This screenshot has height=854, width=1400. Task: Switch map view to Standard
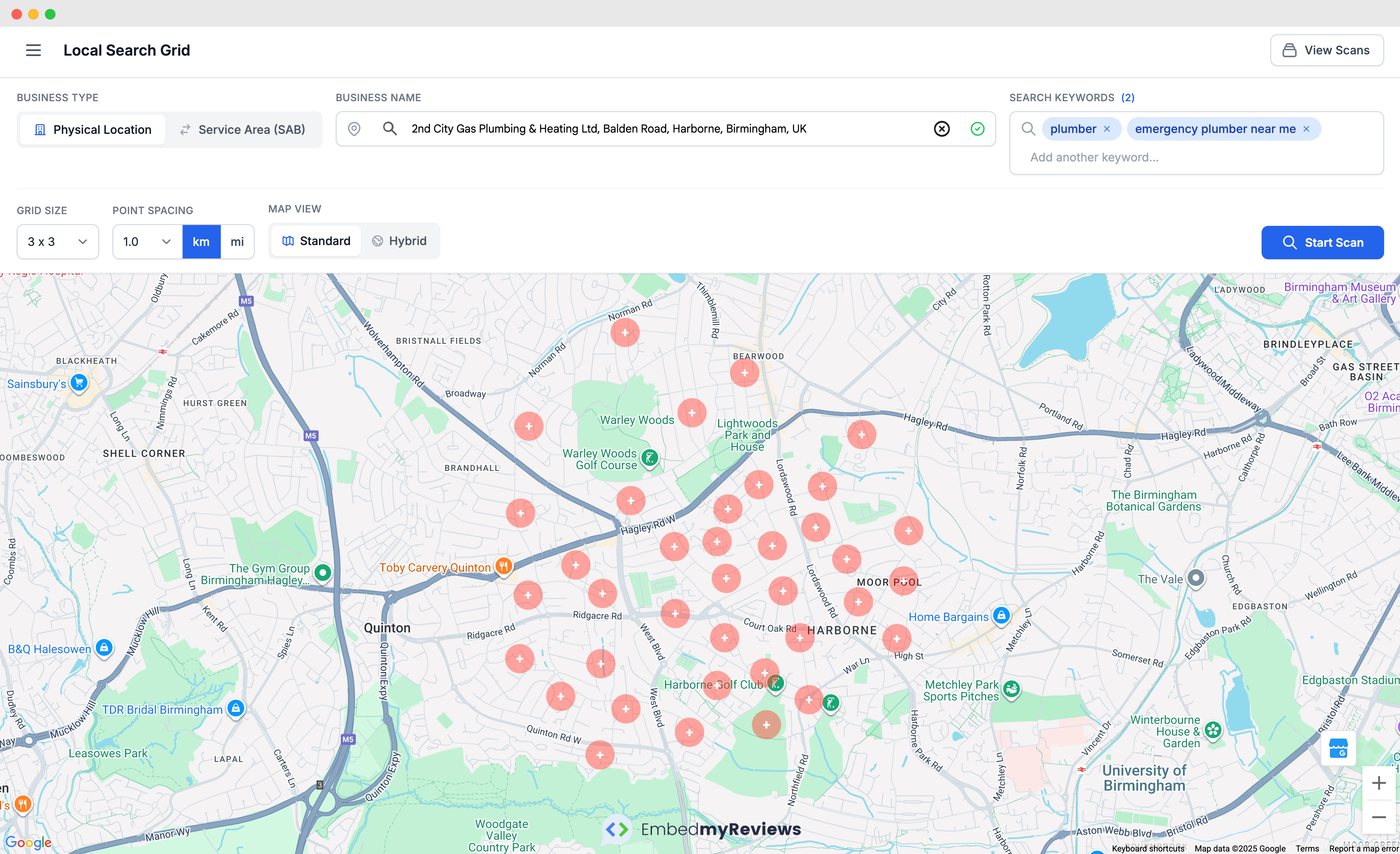click(x=316, y=241)
